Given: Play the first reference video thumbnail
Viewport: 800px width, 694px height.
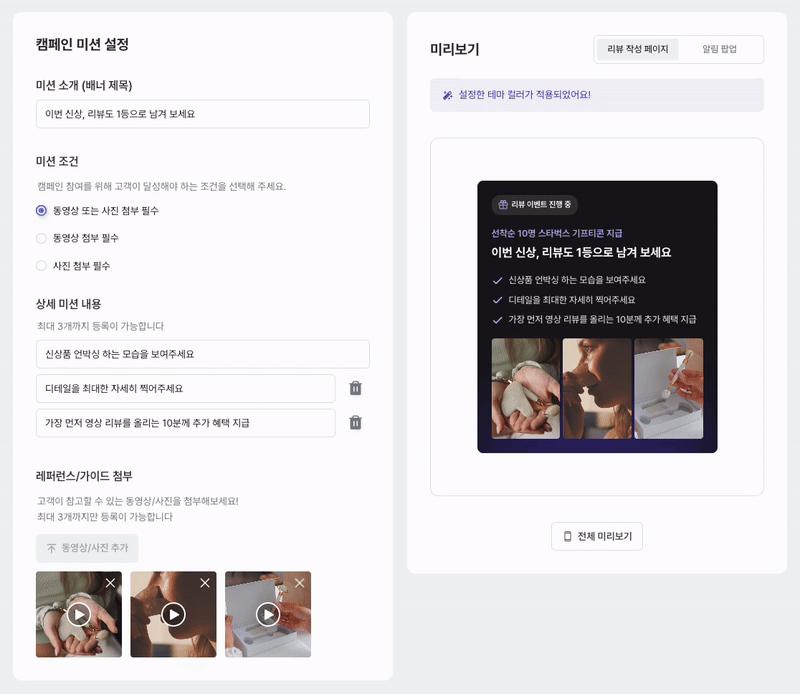Looking at the screenshot, I should (79, 614).
